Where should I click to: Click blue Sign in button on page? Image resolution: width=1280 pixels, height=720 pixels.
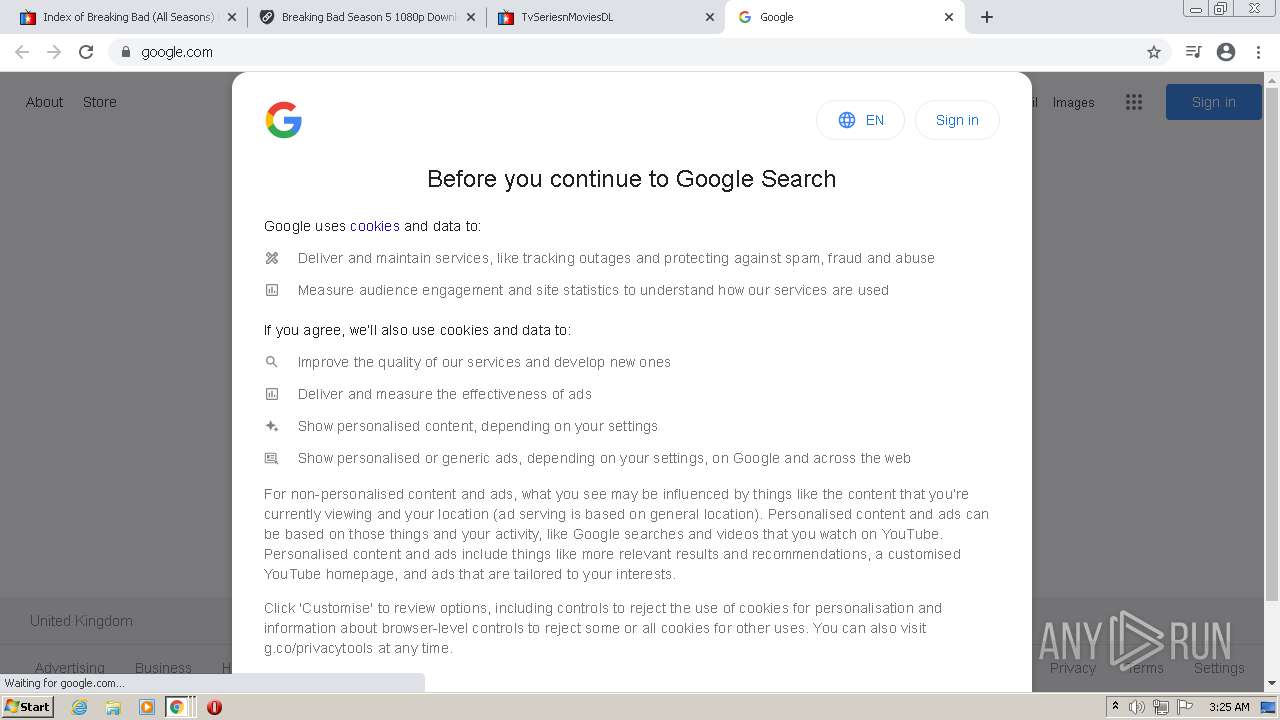coord(1213,102)
